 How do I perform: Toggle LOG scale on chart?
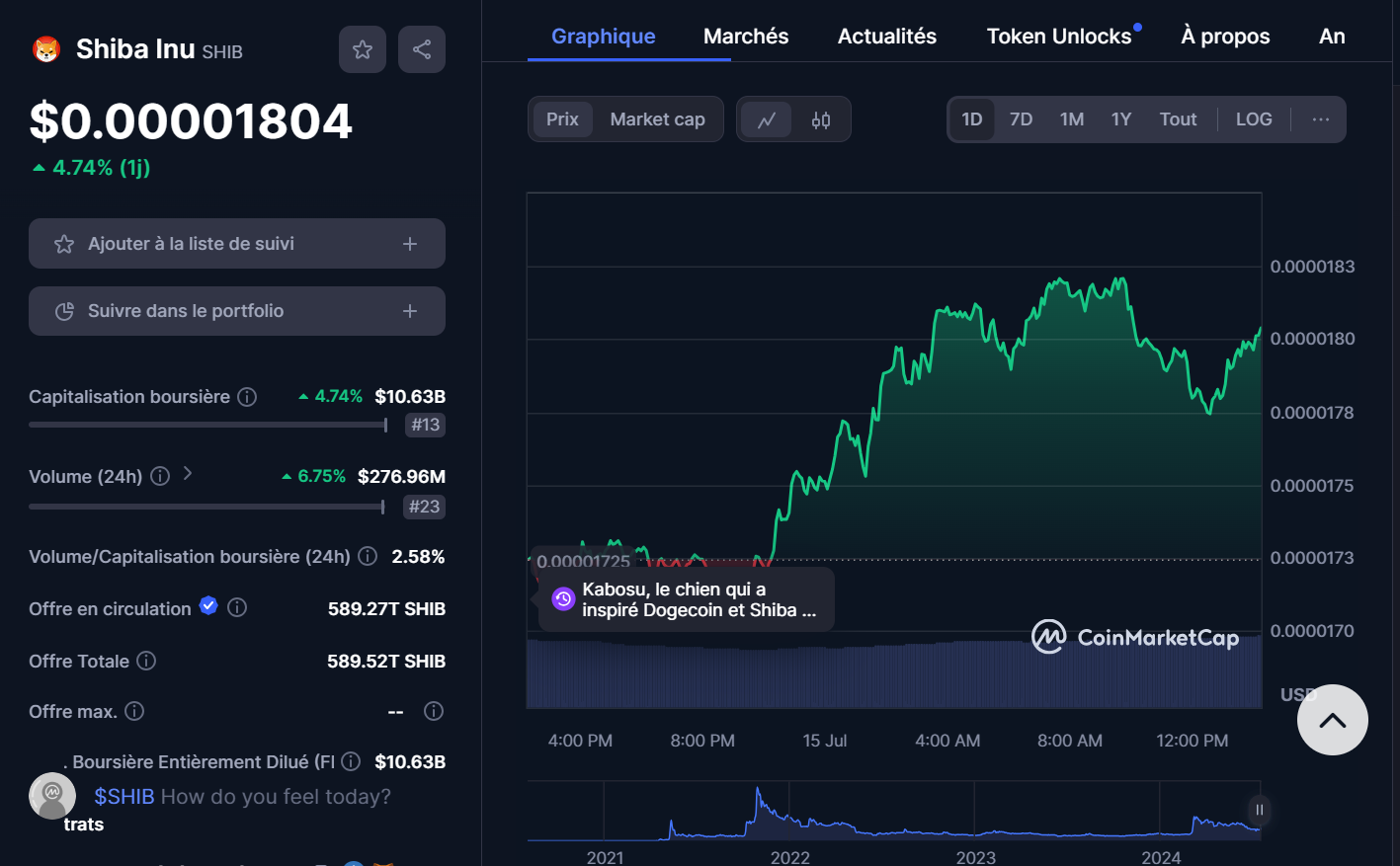[1254, 119]
